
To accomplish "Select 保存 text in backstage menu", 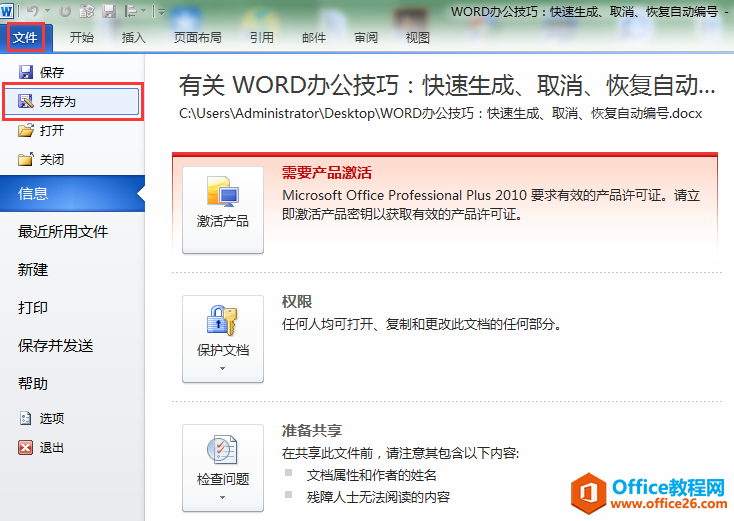I will point(52,73).
